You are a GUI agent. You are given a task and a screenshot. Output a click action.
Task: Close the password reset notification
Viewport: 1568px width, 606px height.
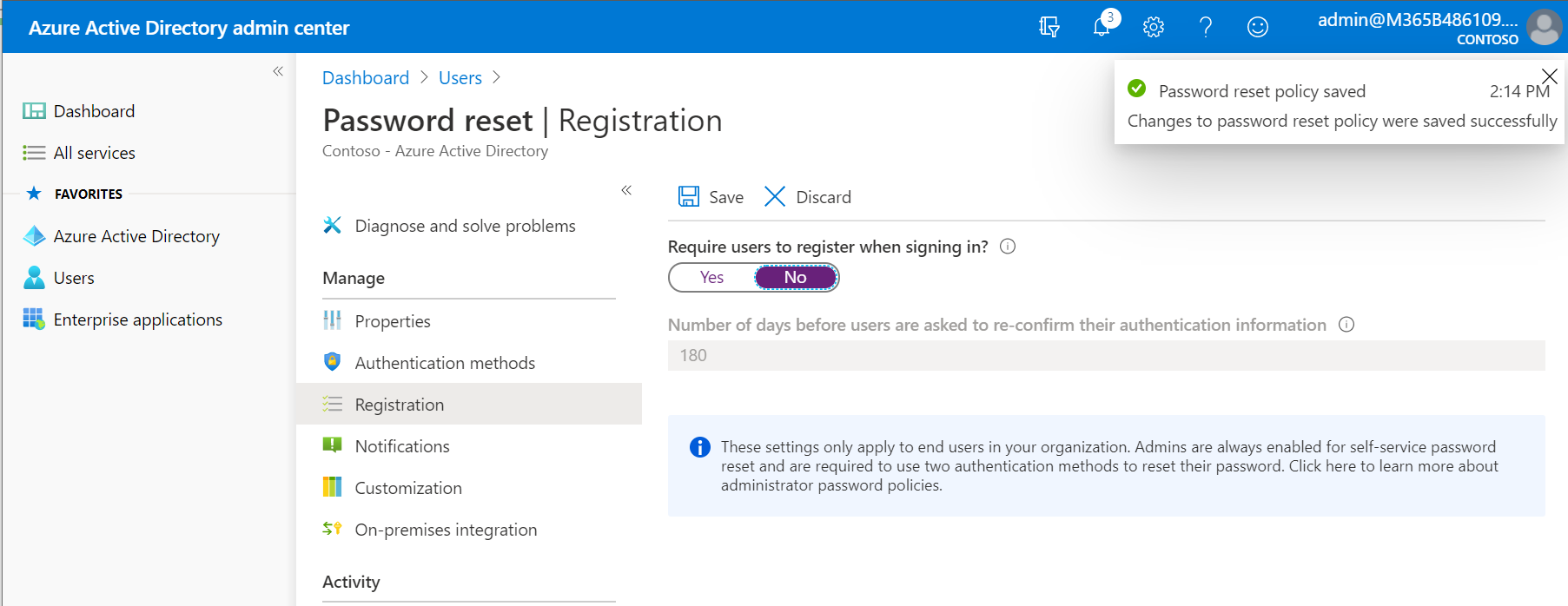(x=1549, y=76)
